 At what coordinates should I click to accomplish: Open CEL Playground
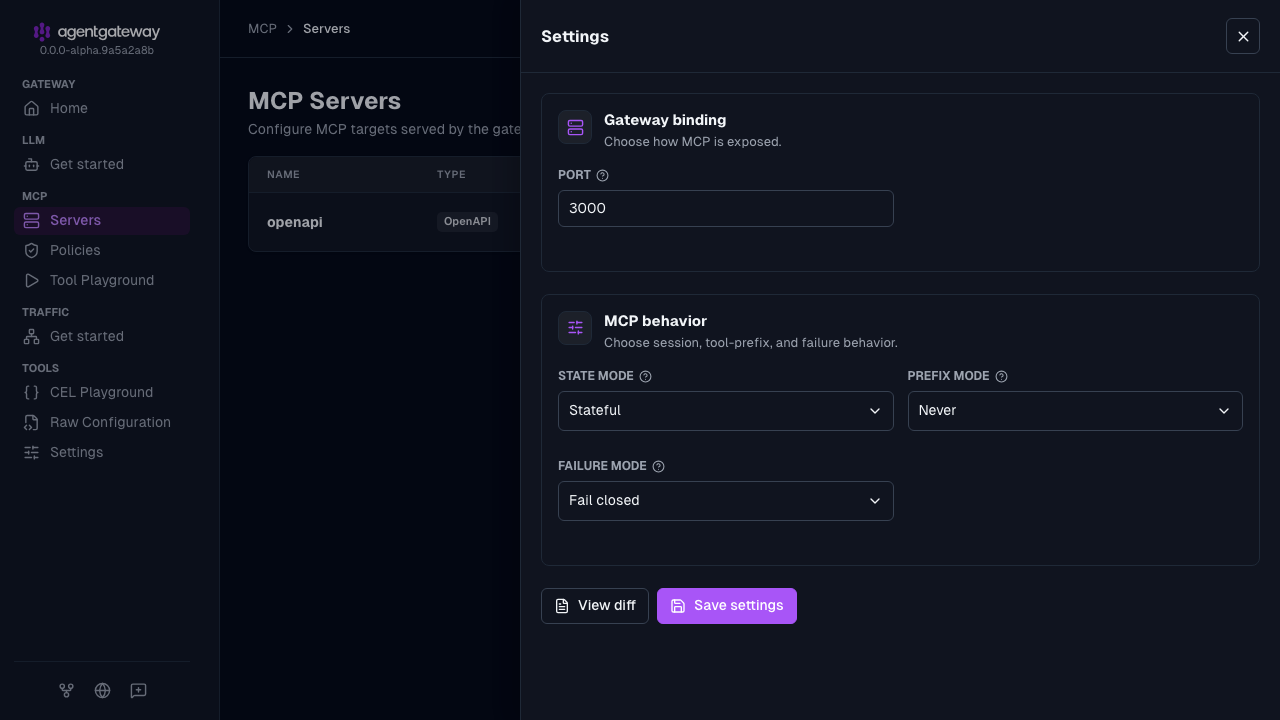click(102, 392)
